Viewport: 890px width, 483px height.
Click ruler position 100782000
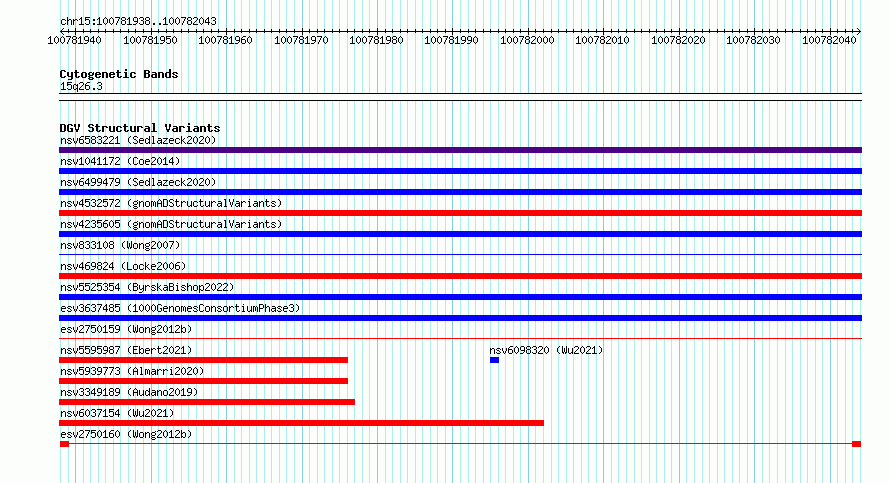pos(527,40)
